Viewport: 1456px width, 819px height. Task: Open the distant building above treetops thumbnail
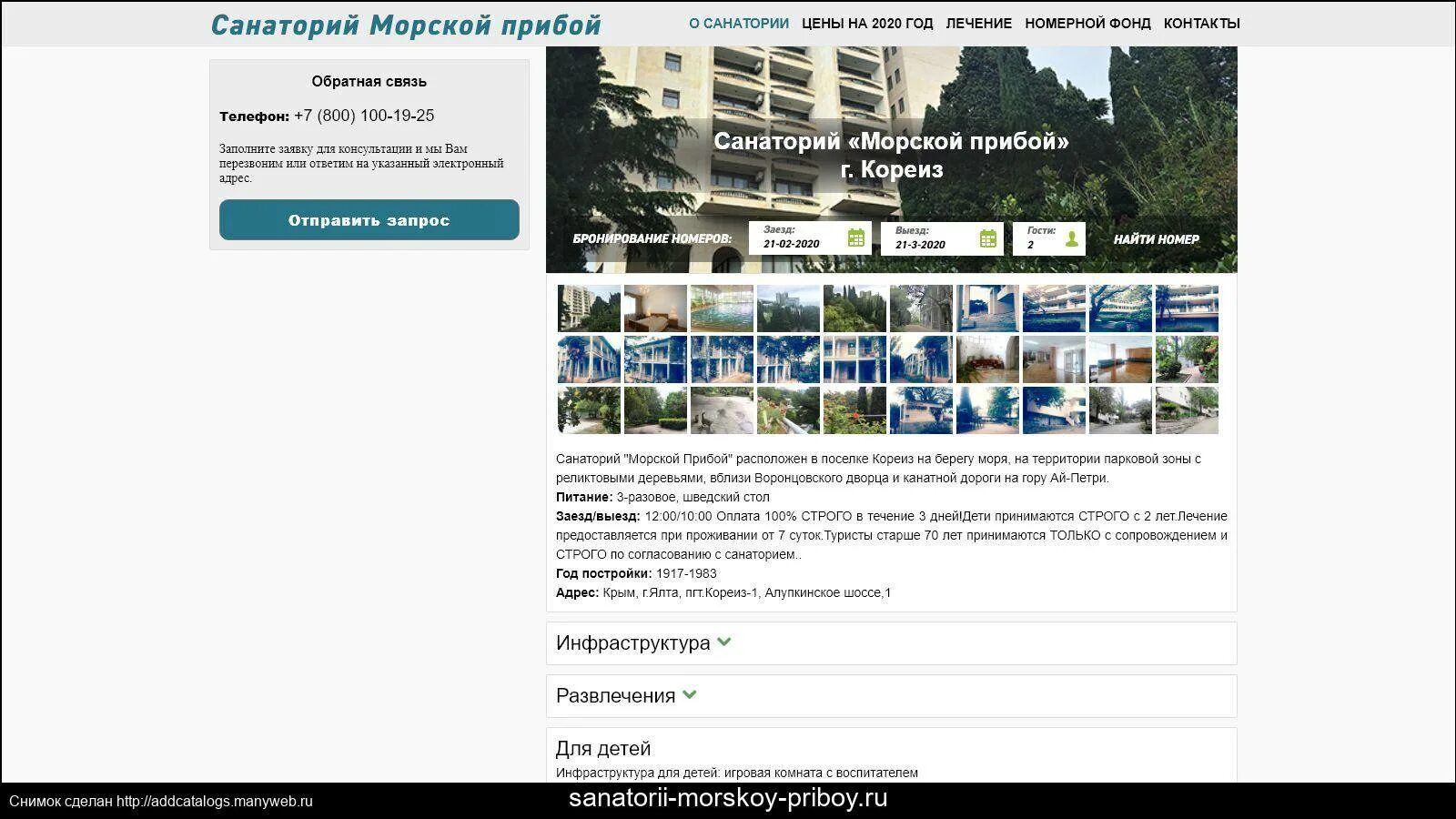click(788, 308)
